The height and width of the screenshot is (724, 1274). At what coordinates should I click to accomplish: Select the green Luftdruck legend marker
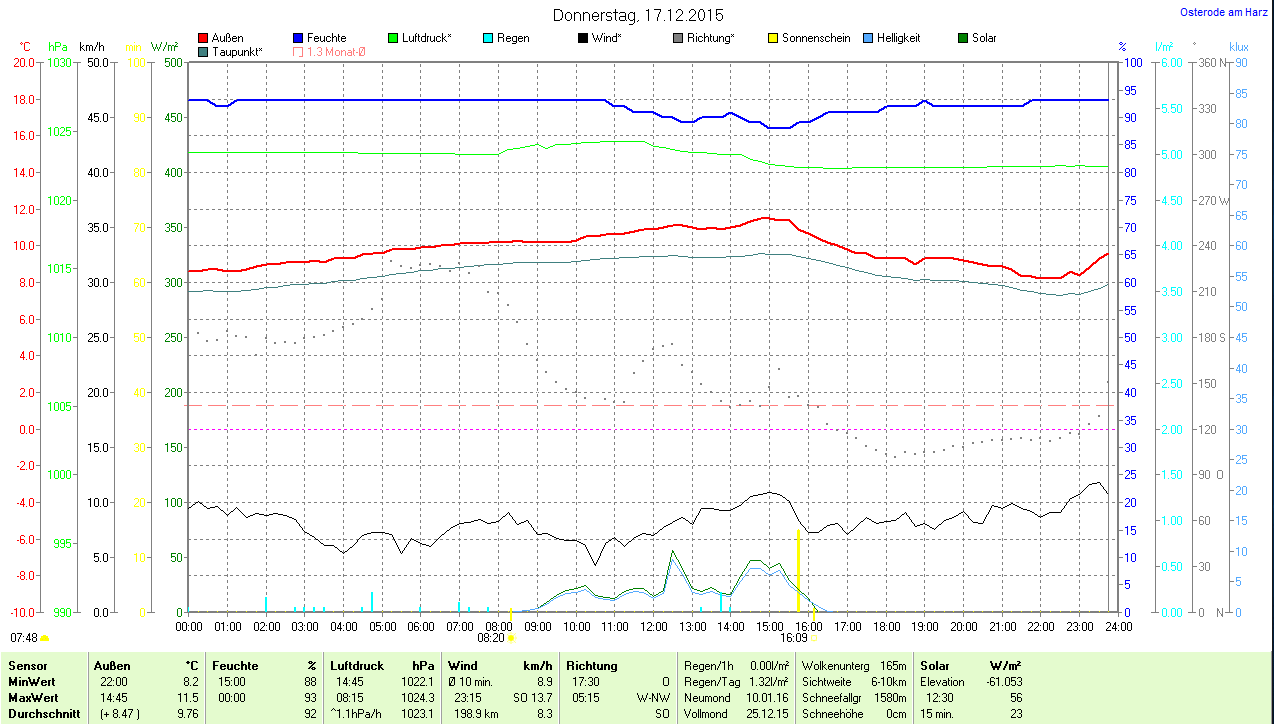pos(393,38)
